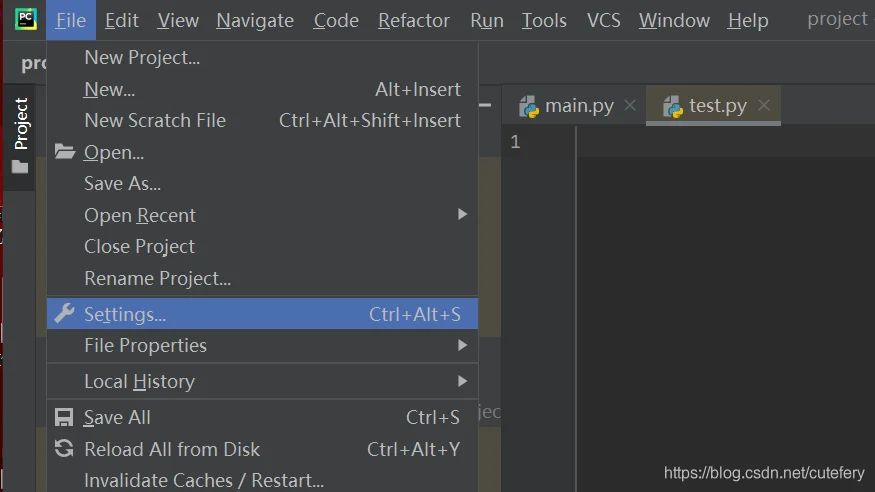The image size is (875, 492).
Task: Click the floppy disk Save All icon
Action: coord(64,417)
